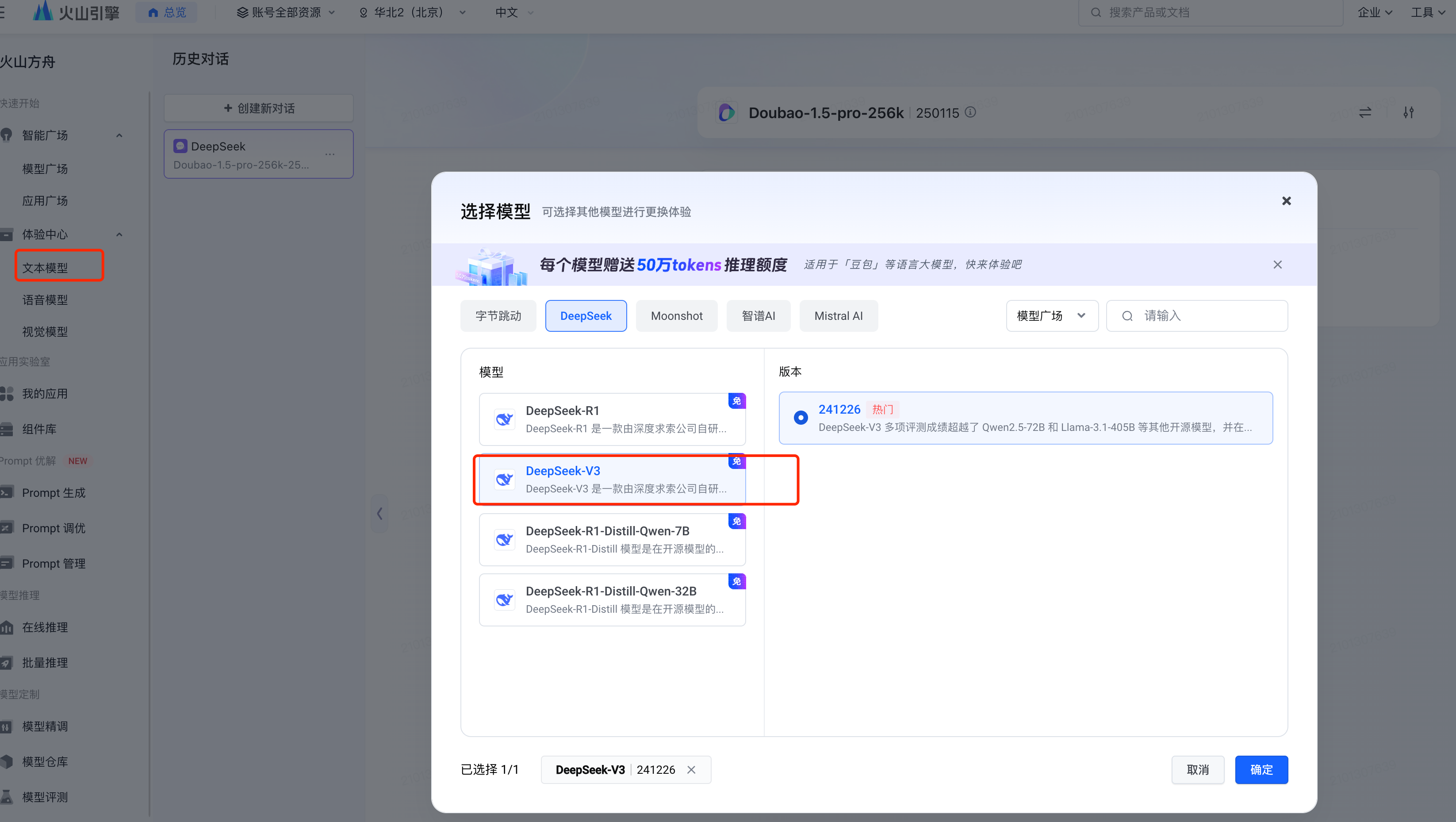Click the DeepSeek tab in model selector
Screen dimensions: 1456x822
586,316
